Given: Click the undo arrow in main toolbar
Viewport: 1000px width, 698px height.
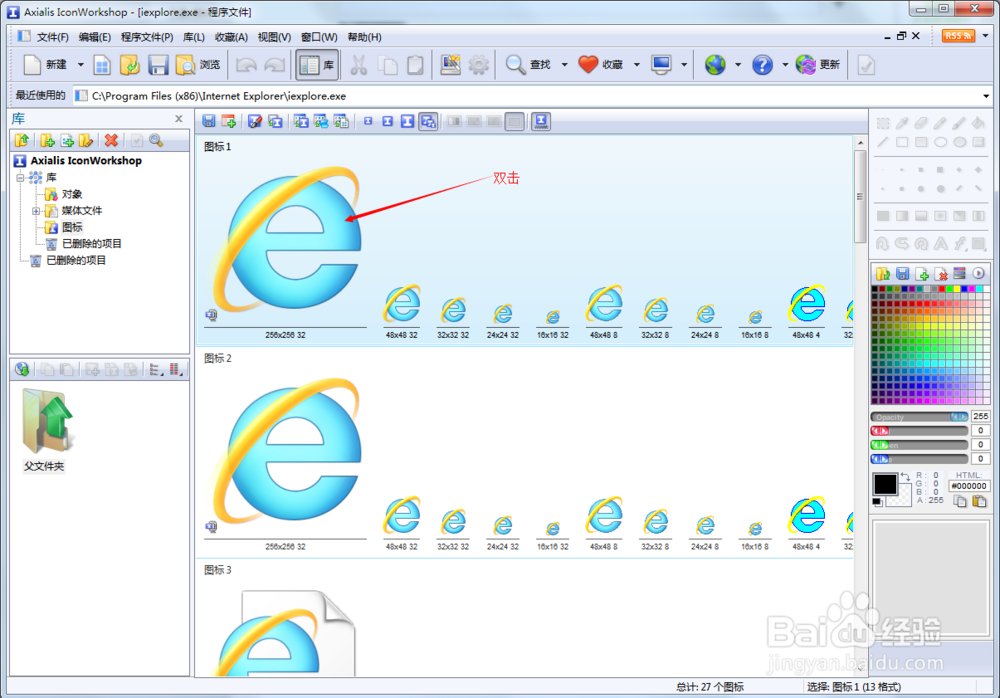Looking at the screenshot, I should pos(246,64).
